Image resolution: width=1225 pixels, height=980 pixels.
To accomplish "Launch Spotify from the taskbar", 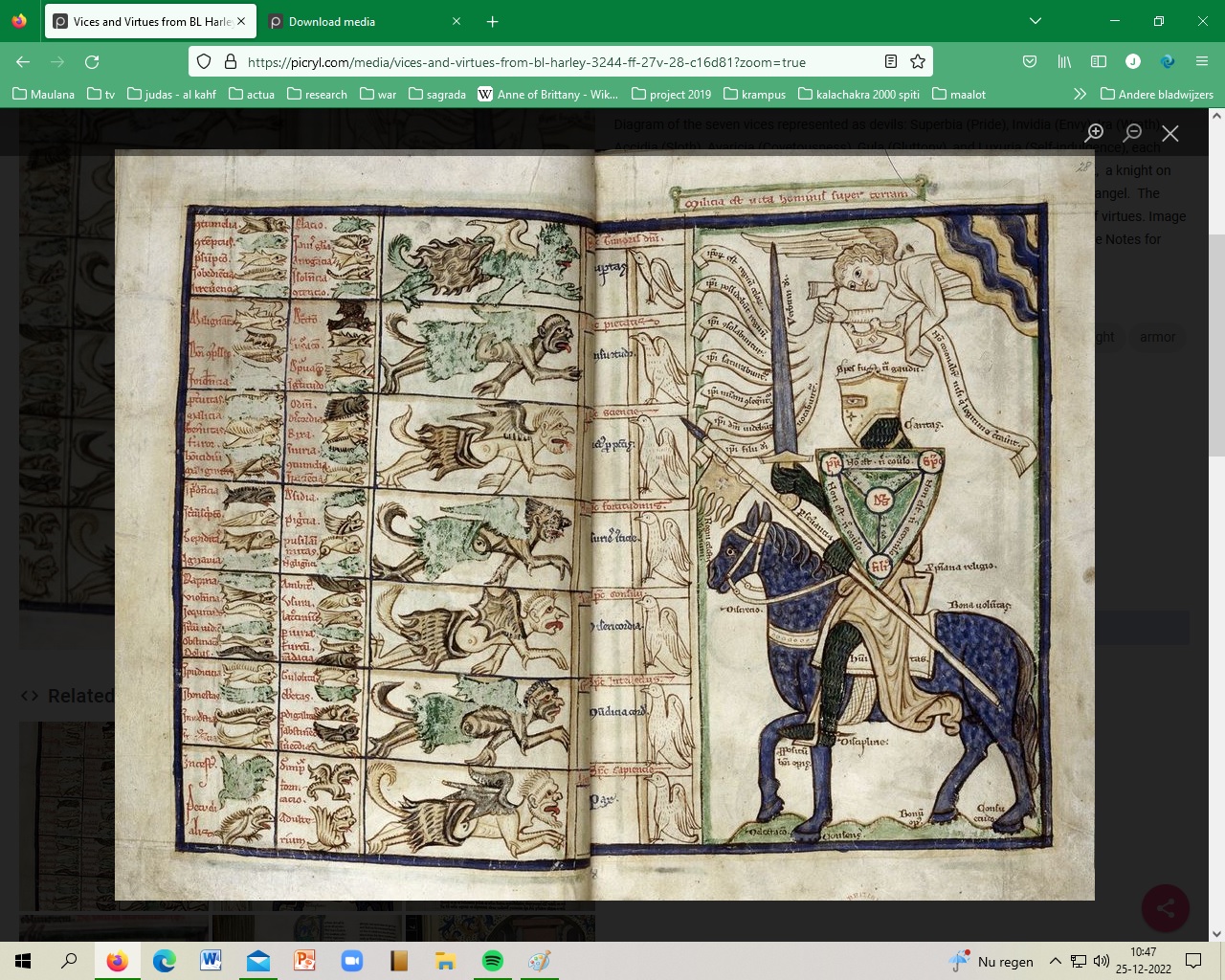I will pyautogui.click(x=493, y=961).
